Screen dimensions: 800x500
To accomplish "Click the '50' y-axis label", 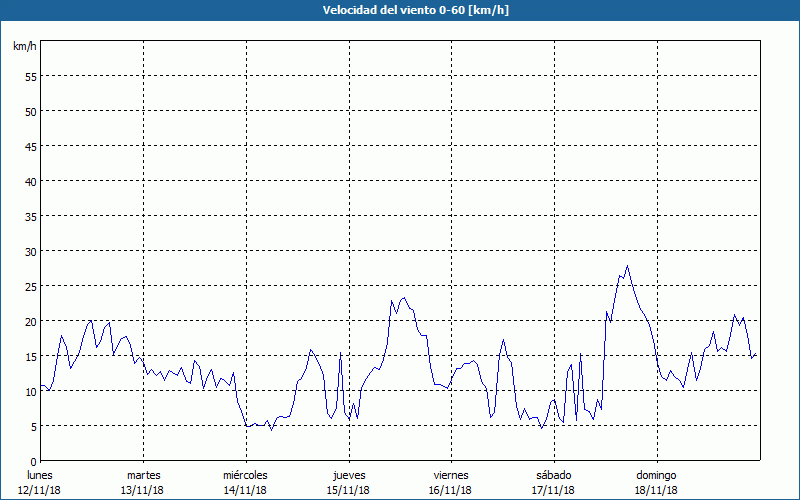I will point(31,111).
